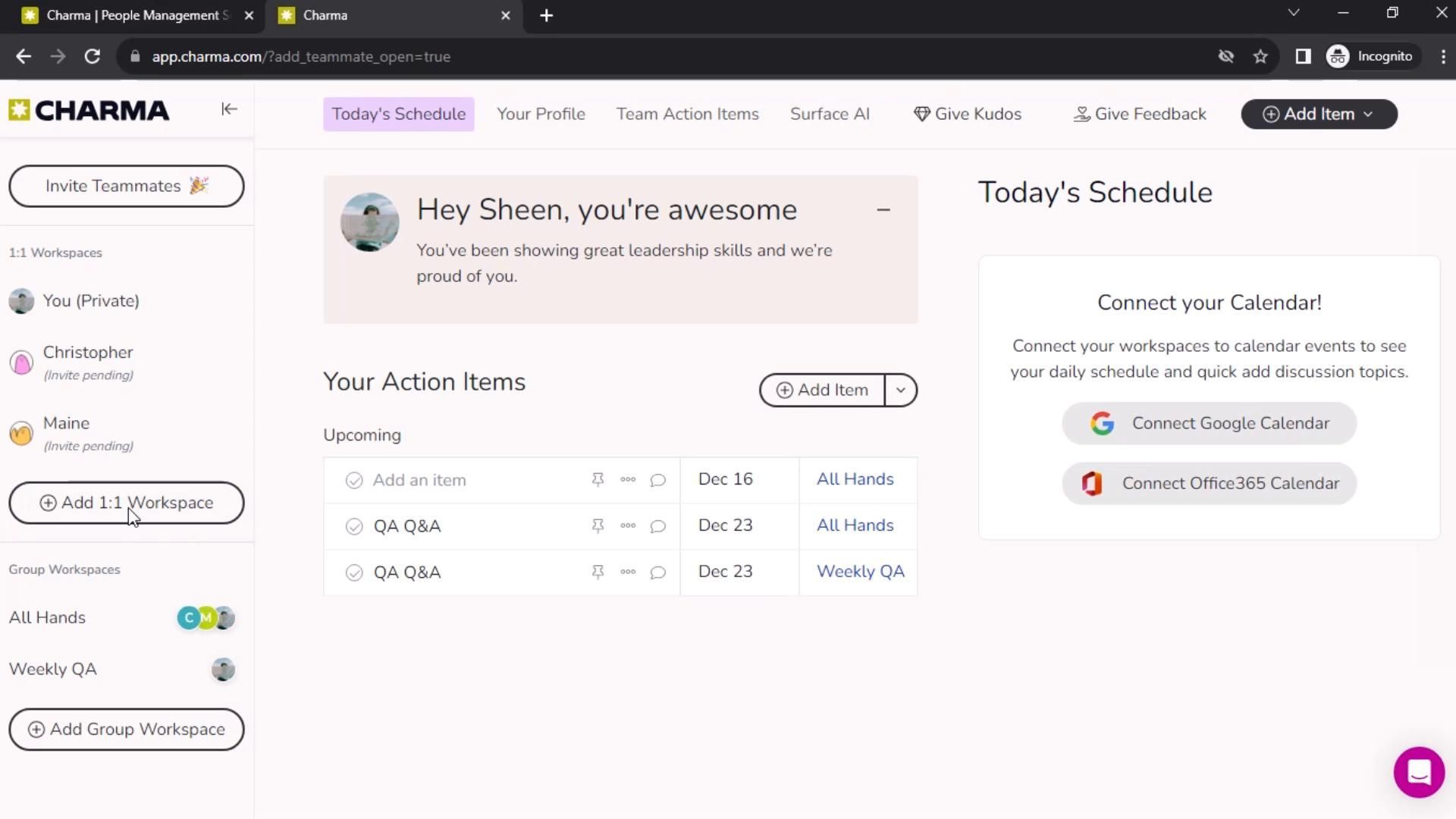
Task: Mark Add an item row complete
Action: (354, 480)
